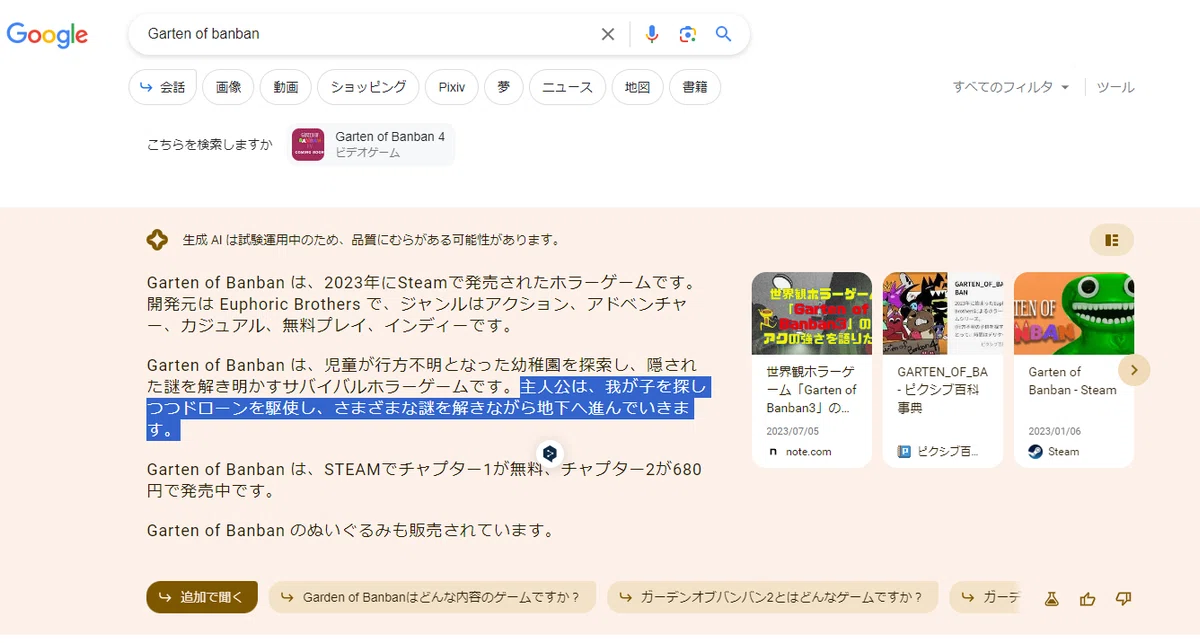This screenshot has width=1200, height=643.
Task: Click the labs flask icon
Action: point(1051,599)
